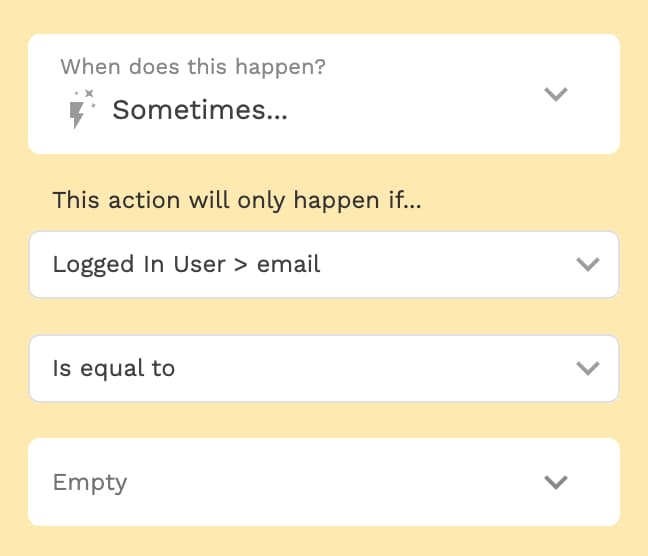Viewport: 648px width, 556px height.
Task: Click the chevron icon next to Is equal to
Action: (x=588, y=368)
